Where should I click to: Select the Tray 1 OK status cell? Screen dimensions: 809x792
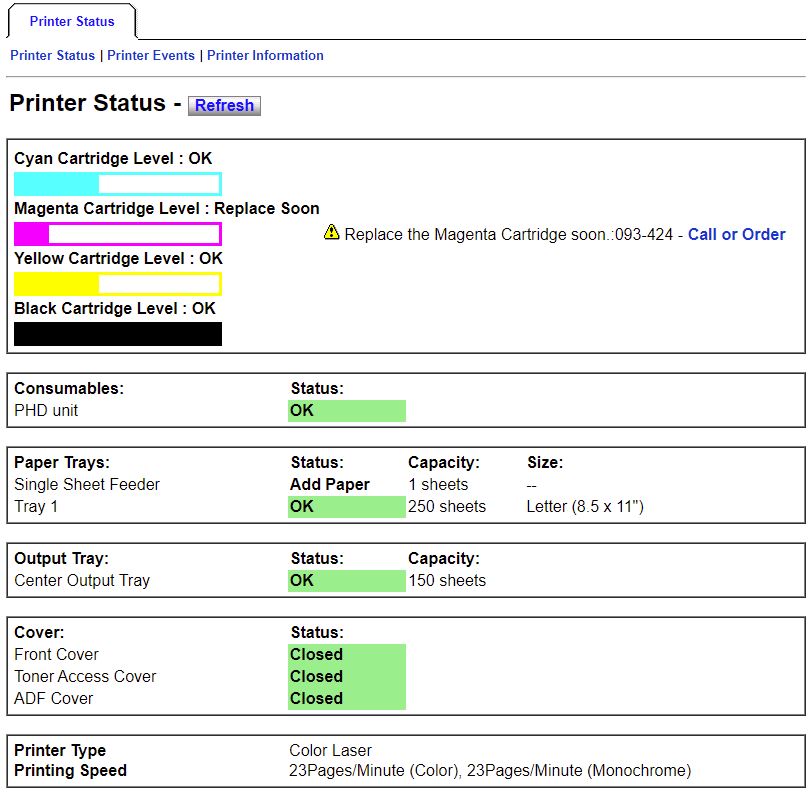point(345,506)
